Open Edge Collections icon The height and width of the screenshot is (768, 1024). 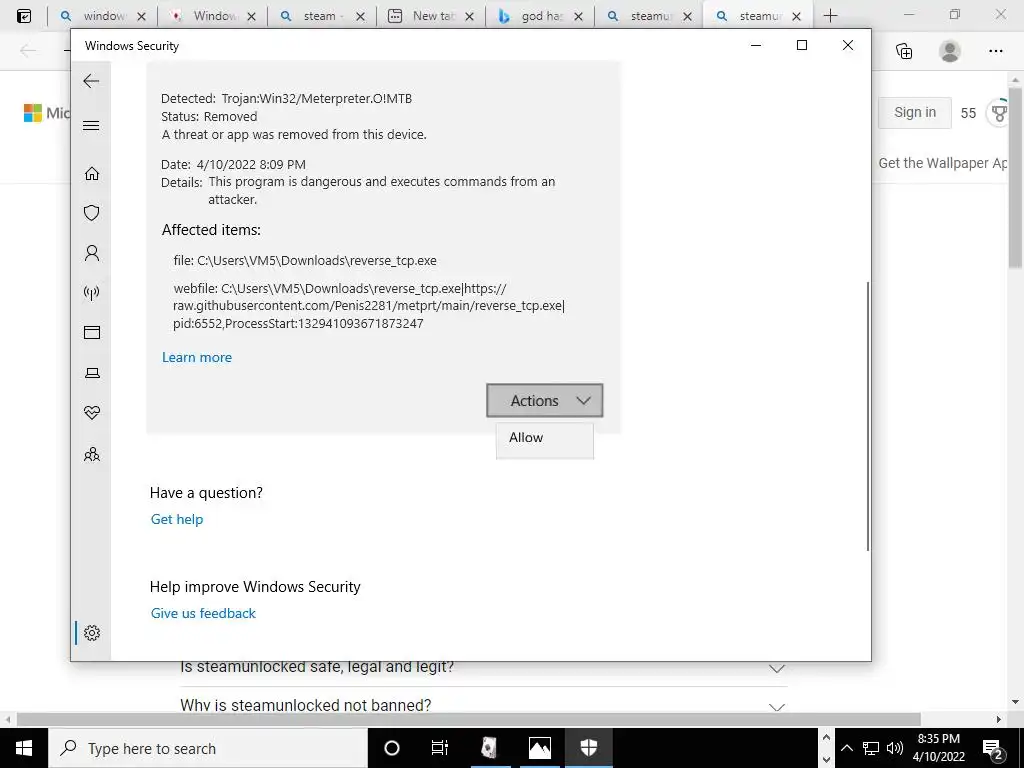tap(904, 51)
